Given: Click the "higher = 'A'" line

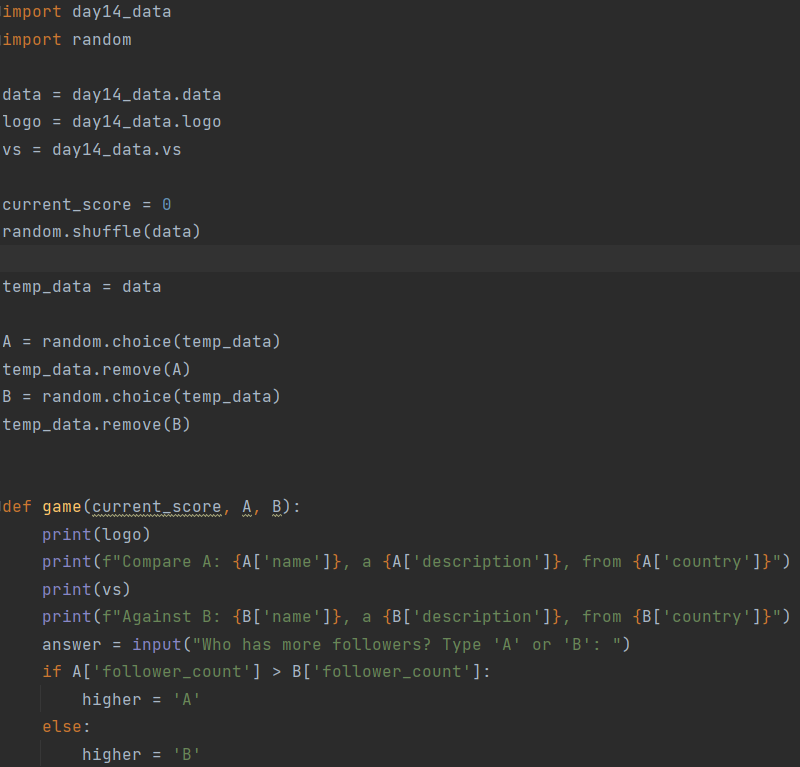Looking at the screenshot, I should point(141,700).
